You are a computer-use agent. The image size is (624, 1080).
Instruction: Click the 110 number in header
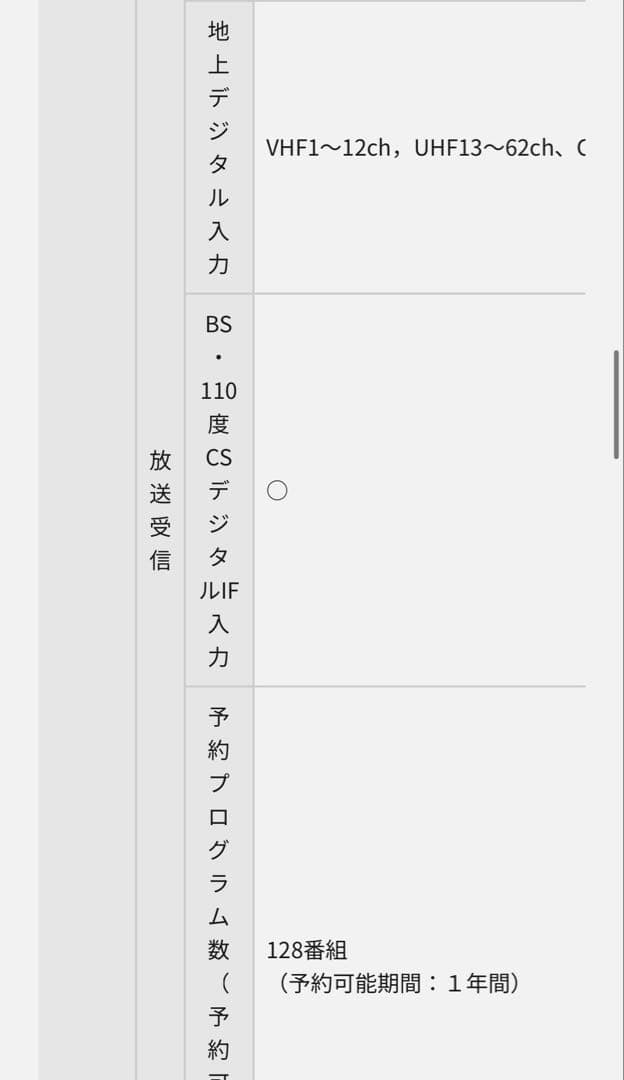pos(219,390)
